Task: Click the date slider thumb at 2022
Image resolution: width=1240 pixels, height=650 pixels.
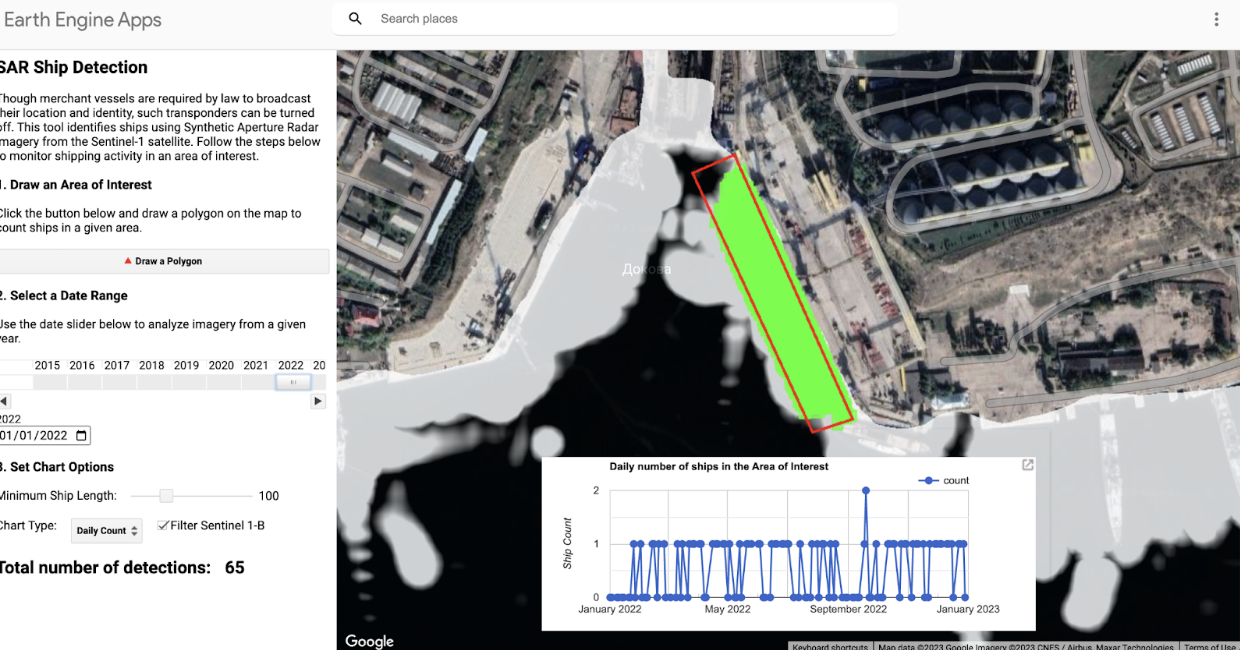Action: coord(293,382)
